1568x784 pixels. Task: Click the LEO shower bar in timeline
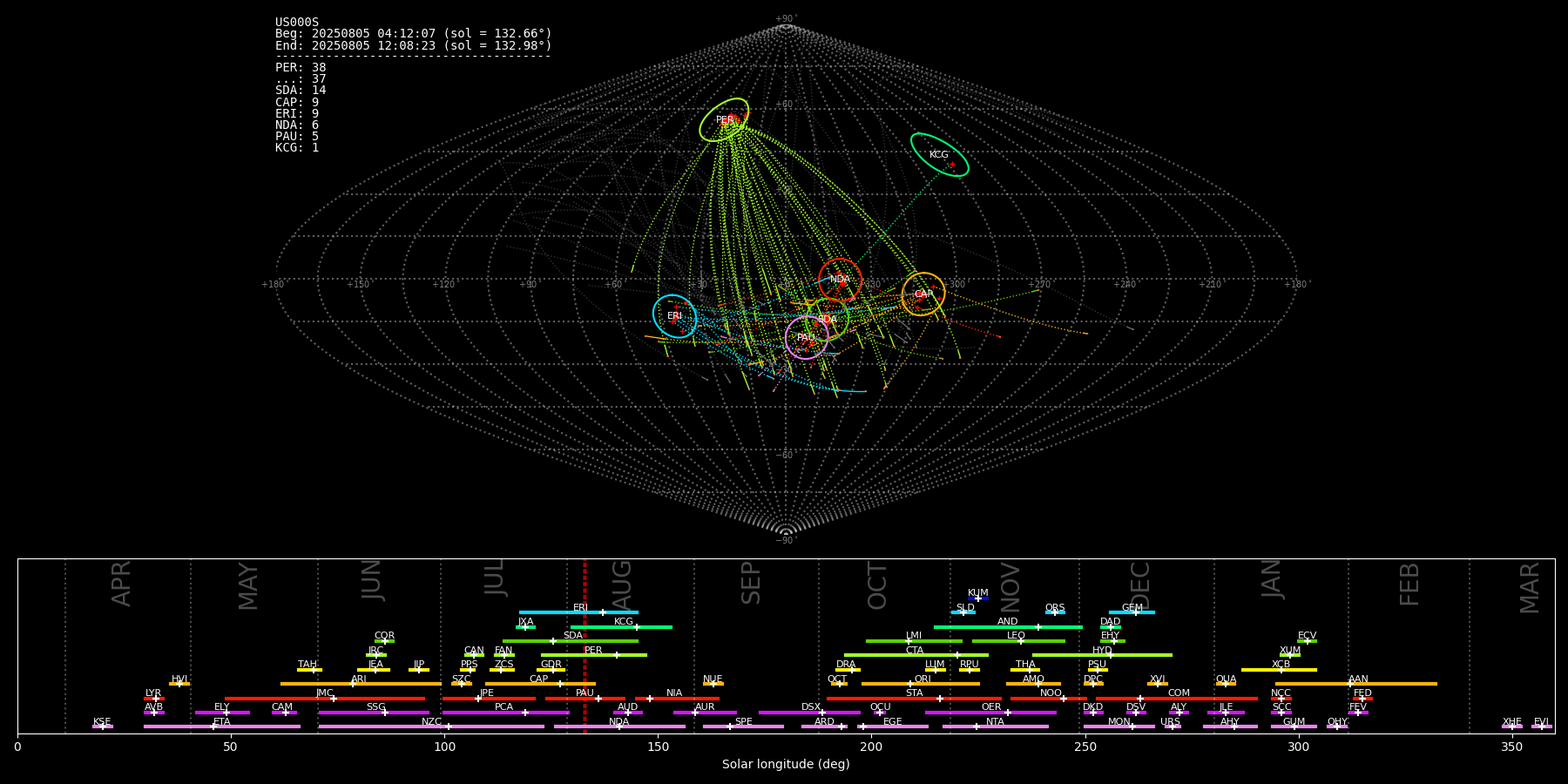(x=1018, y=641)
